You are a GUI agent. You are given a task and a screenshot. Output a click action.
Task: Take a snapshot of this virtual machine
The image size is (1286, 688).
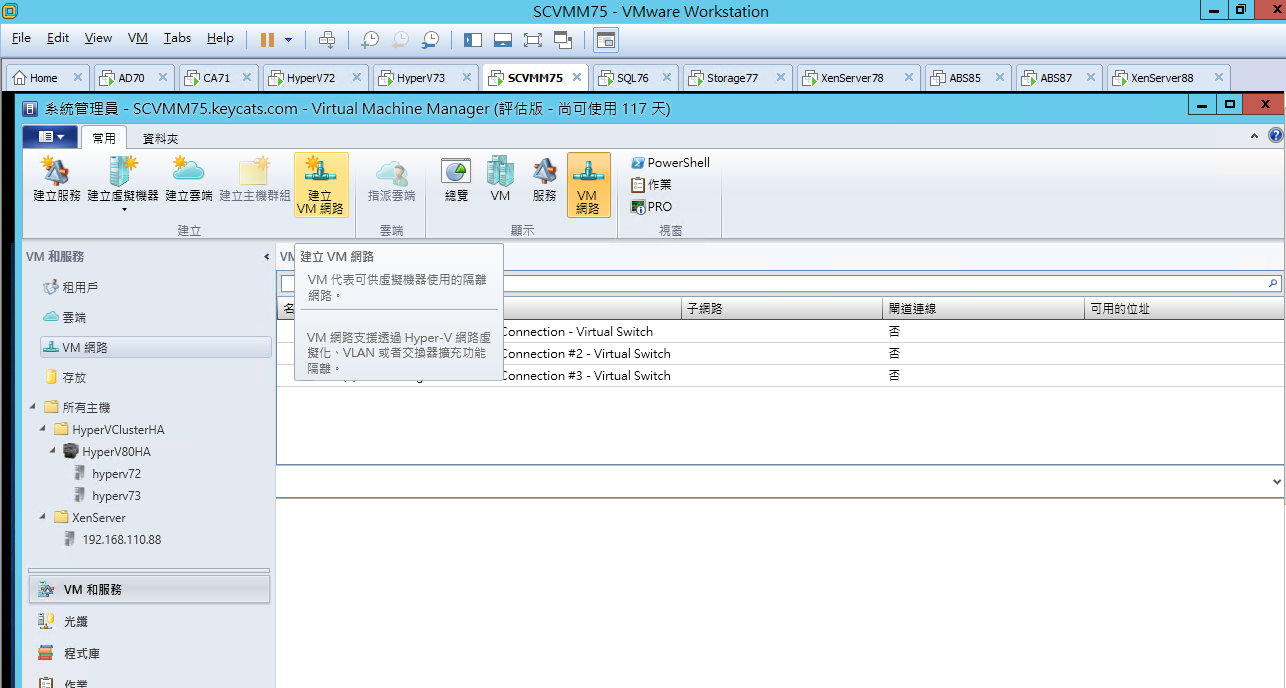tap(370, 40)
